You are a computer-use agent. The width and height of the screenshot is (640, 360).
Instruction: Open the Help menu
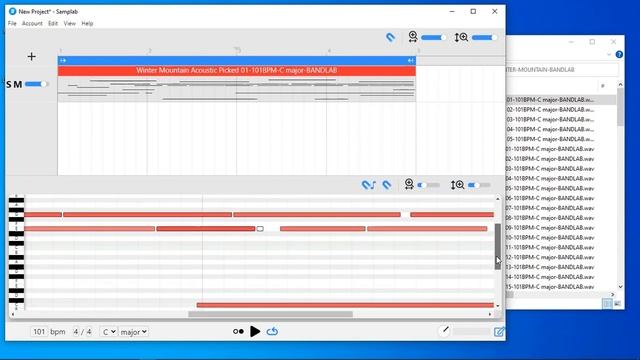(87, 23)
